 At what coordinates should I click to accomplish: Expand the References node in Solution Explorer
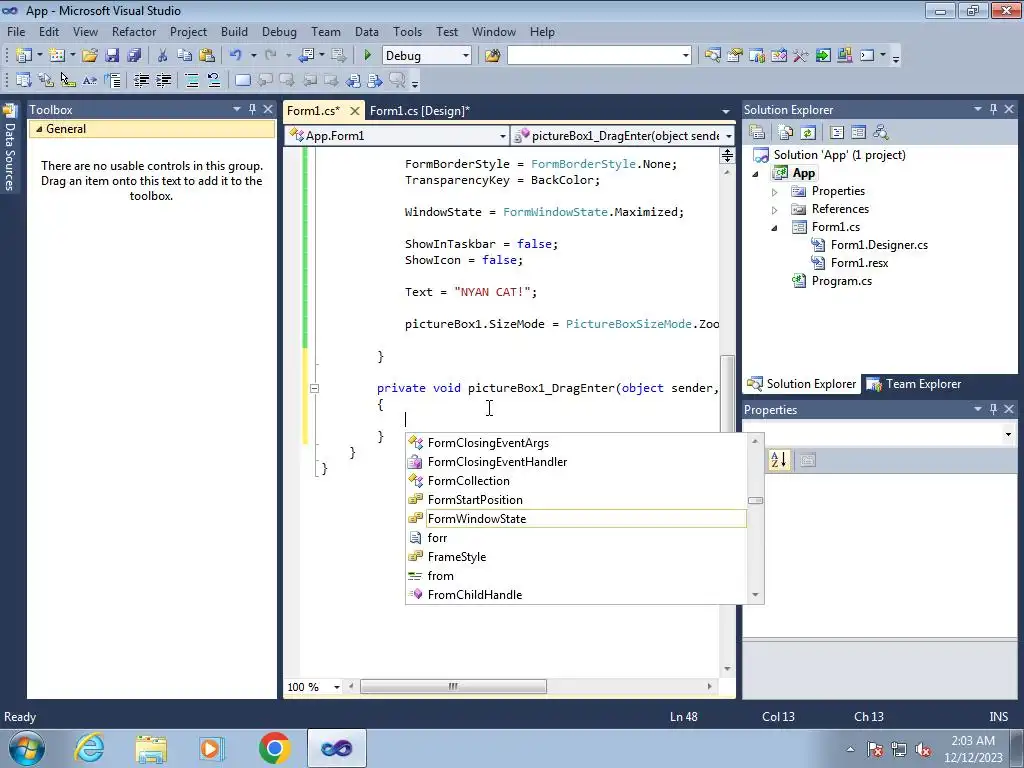click(775, 210)
